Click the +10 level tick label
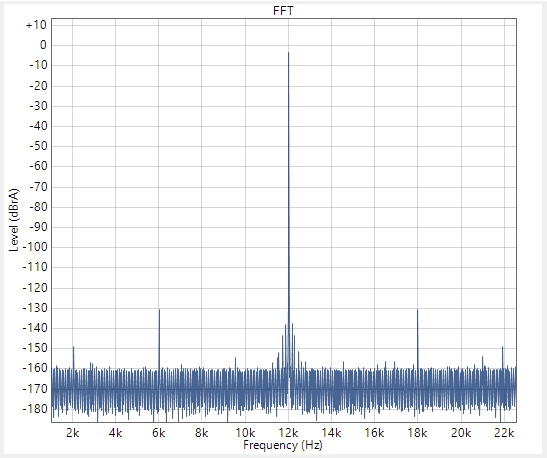Viewport: 547px width, 458px height. click(x=36, y=25)
